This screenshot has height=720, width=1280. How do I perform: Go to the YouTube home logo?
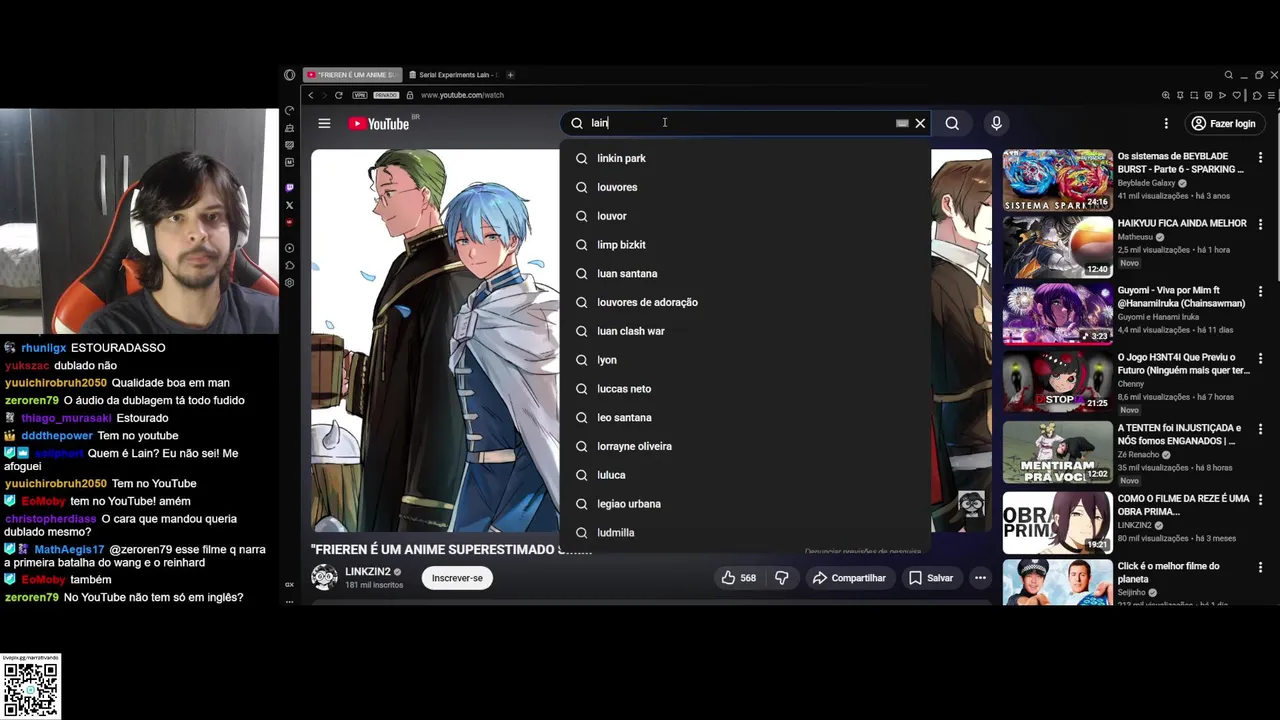[x=379, y=124]
